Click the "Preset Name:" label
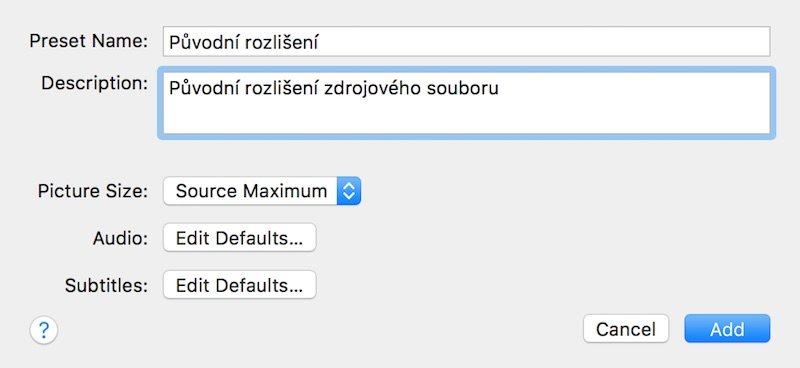Viewport: 800px width, 368px height. click(89, 41)
